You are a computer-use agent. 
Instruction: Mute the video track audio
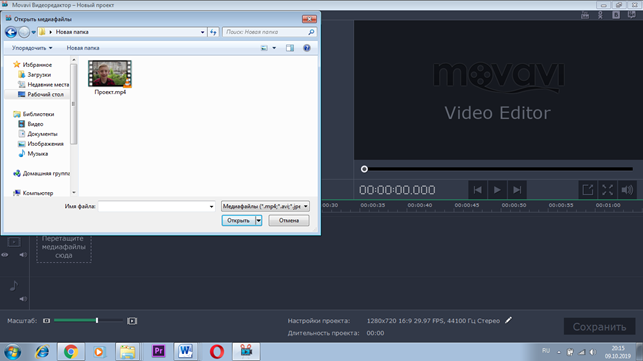coord(23,255)
